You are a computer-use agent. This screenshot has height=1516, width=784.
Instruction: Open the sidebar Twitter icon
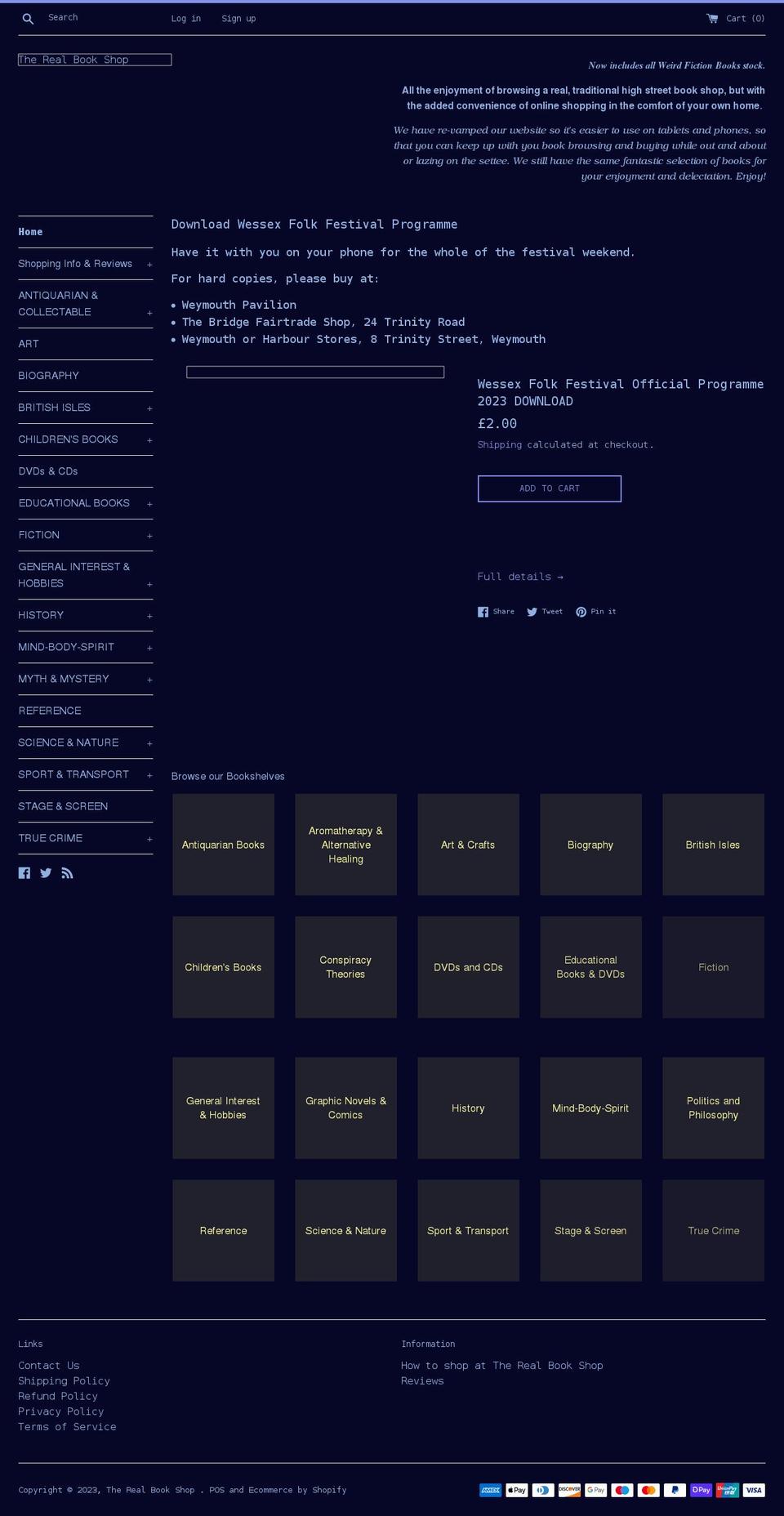(x=46, y=873)
